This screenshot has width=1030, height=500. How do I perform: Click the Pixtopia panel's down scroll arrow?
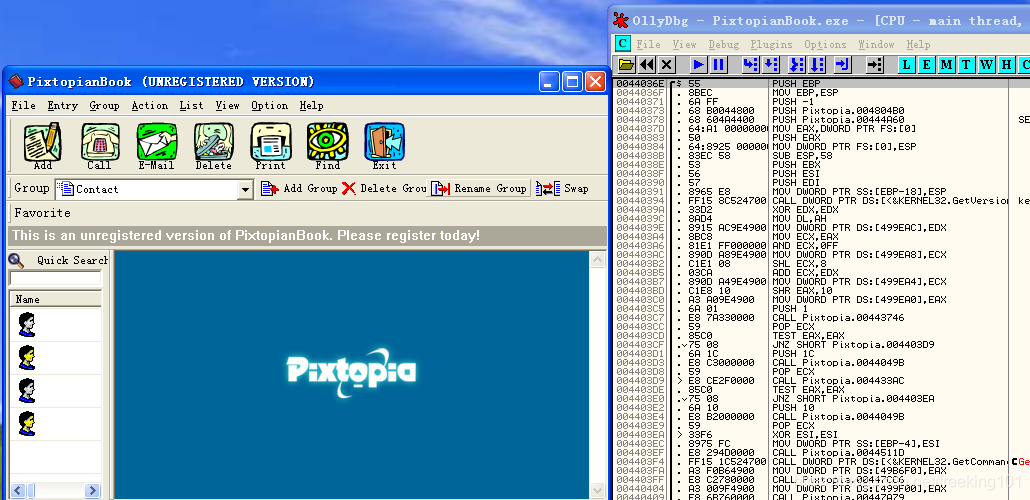tap(597, 490)
